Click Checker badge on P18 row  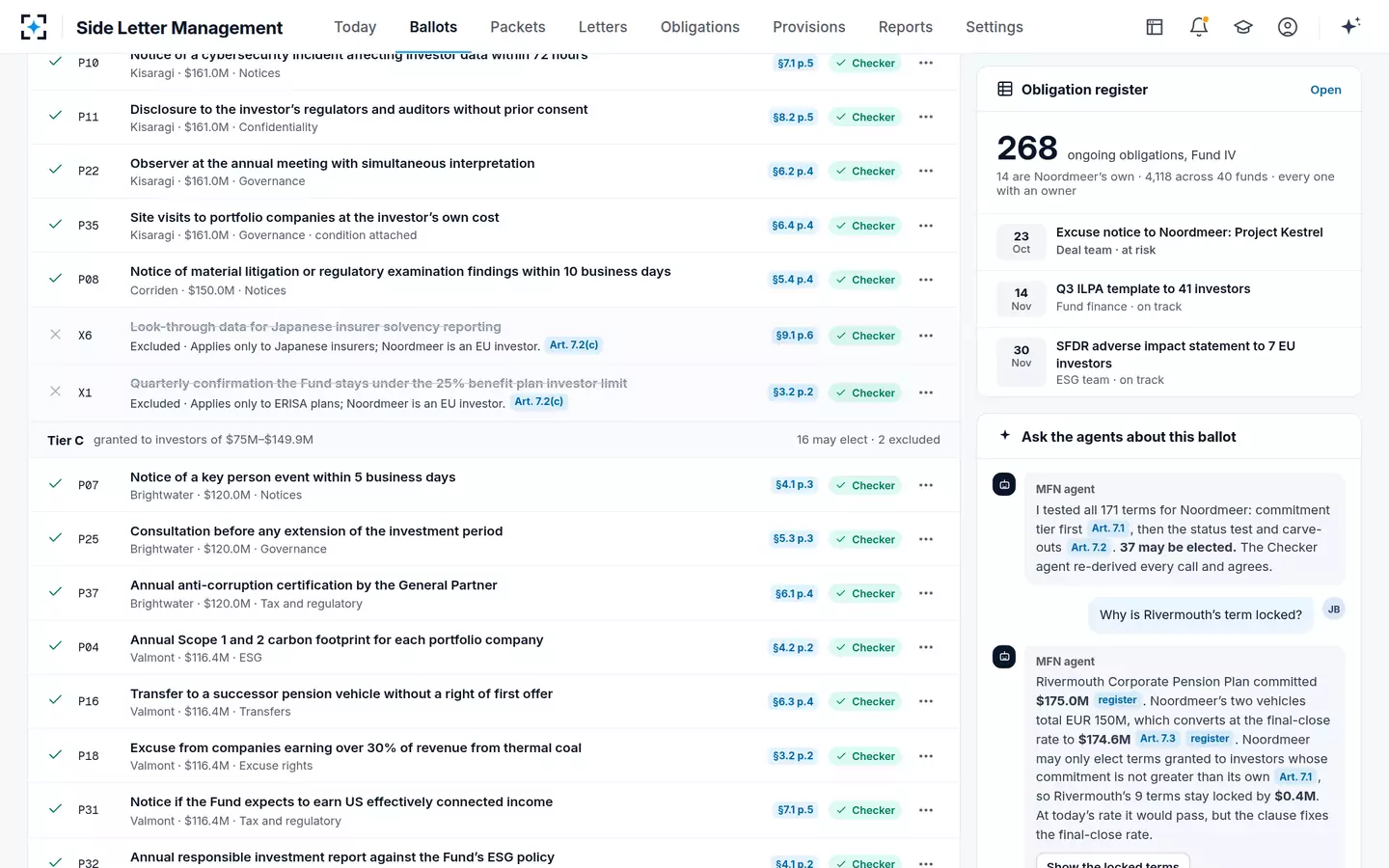coord(865,756)
